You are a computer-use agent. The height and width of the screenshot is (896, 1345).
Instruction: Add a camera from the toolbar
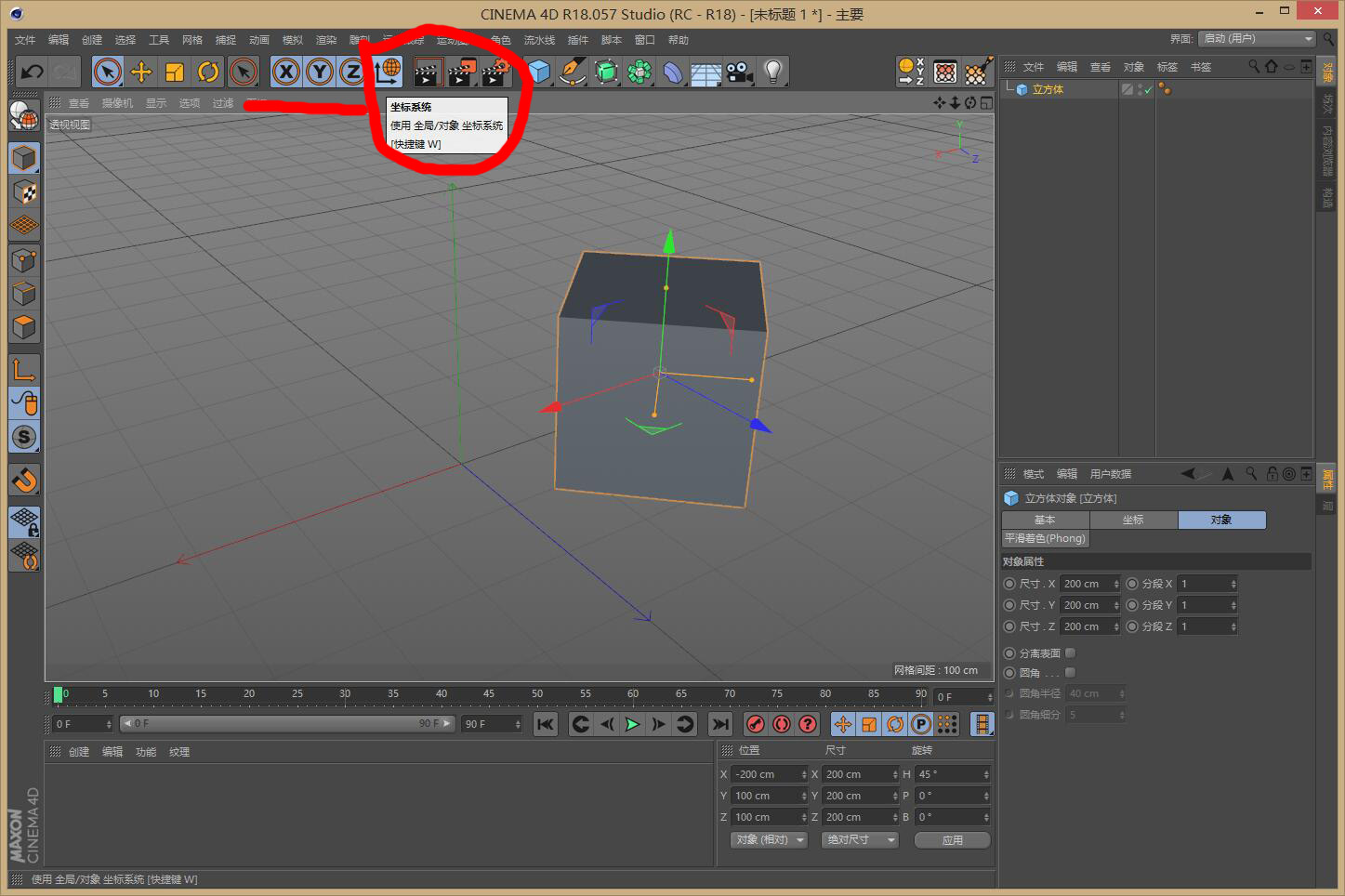pyautogui.click(x=740, y=72)
